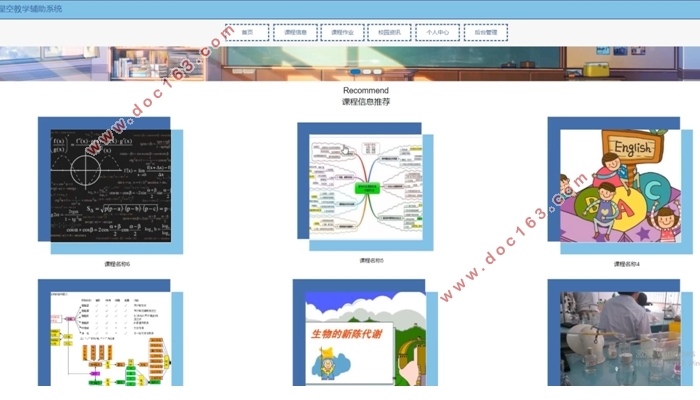
Task: Open the 课程信息 menu item
Action: 295,33
